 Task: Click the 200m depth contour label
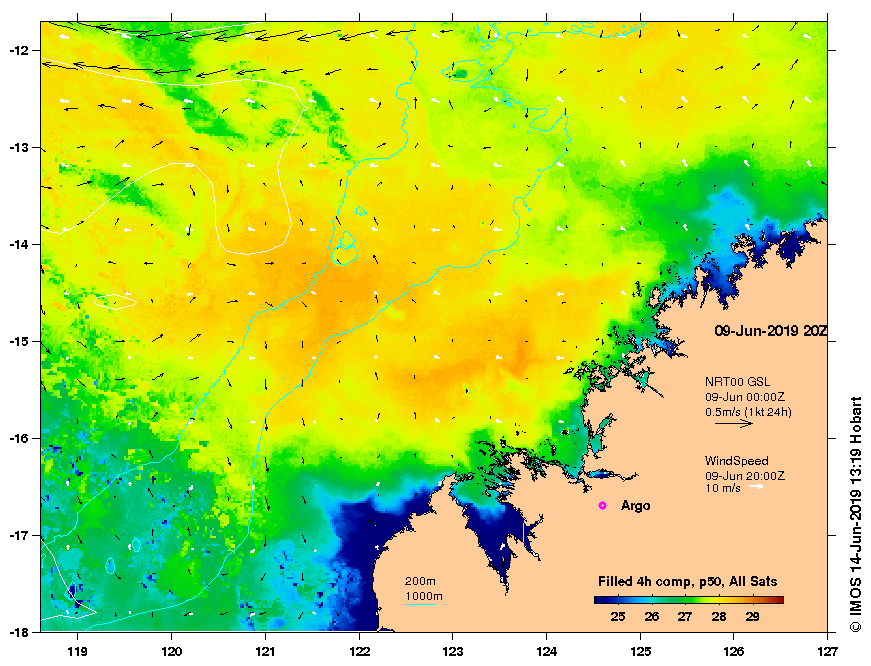point(420,582)
